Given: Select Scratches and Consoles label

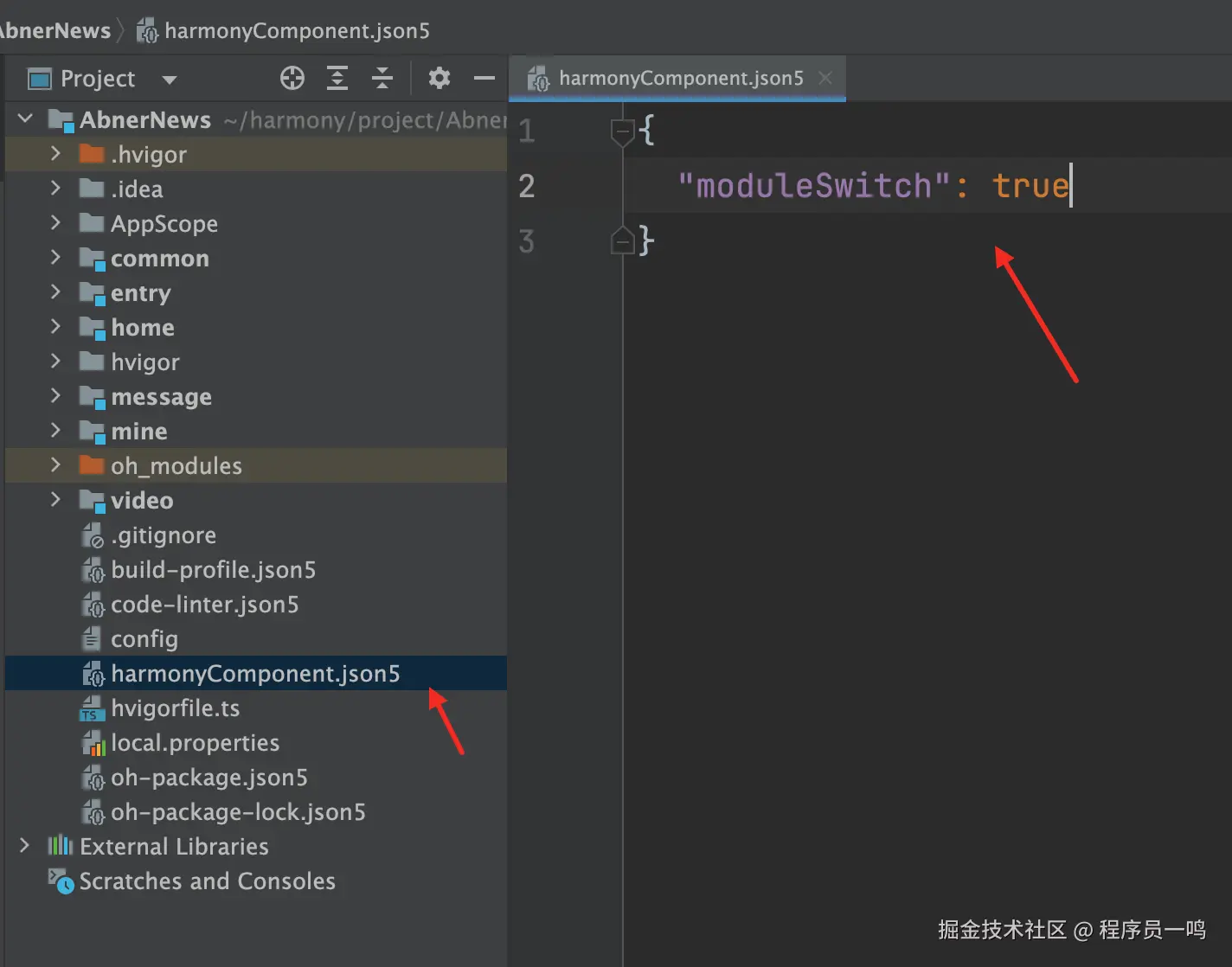Looking at the screenshot, I should click(208, 881).
